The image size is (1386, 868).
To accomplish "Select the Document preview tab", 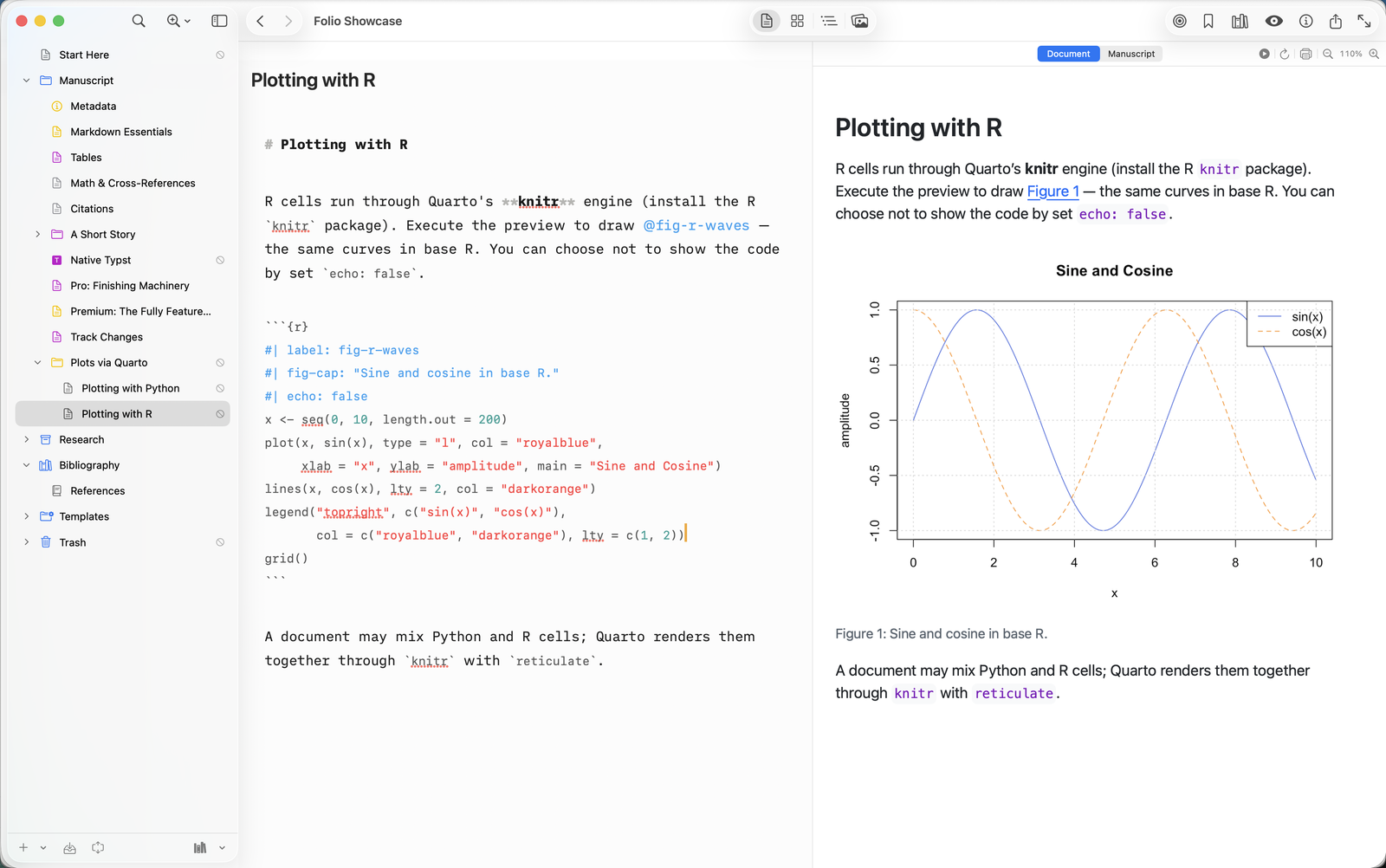I will click(x=1068, y=54).
